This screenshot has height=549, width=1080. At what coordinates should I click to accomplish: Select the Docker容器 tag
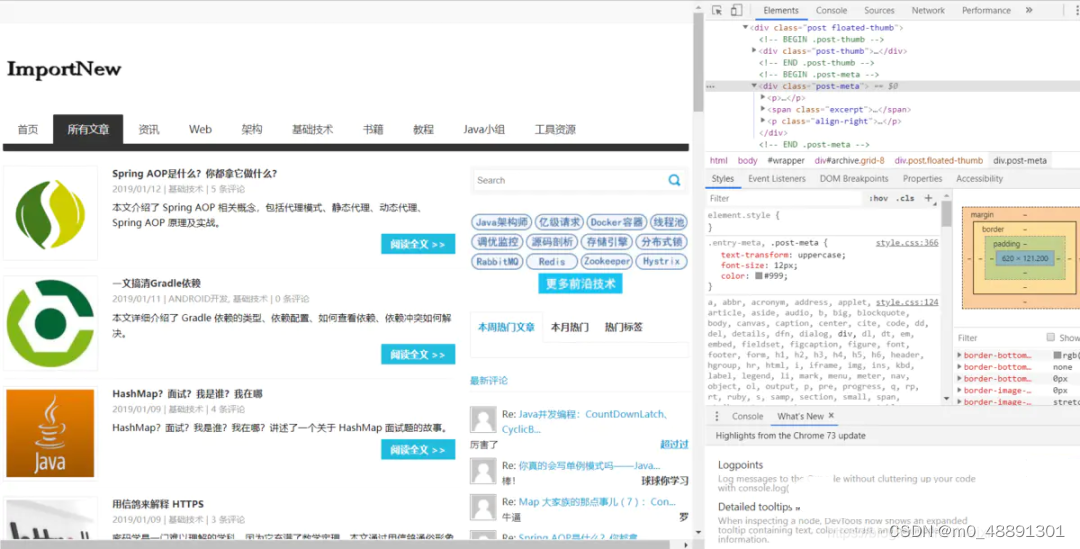[616, 222]
